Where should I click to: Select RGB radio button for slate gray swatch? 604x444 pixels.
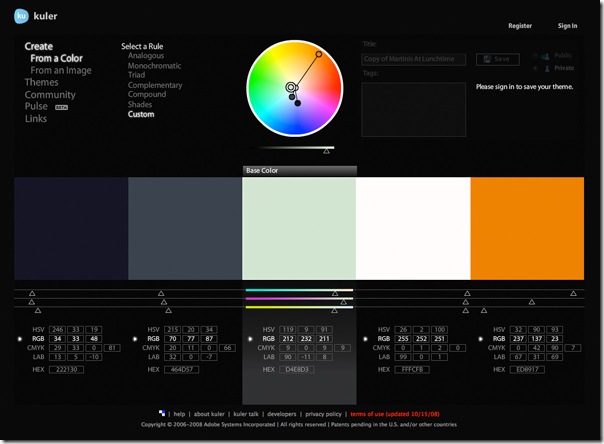click(135, 339)
